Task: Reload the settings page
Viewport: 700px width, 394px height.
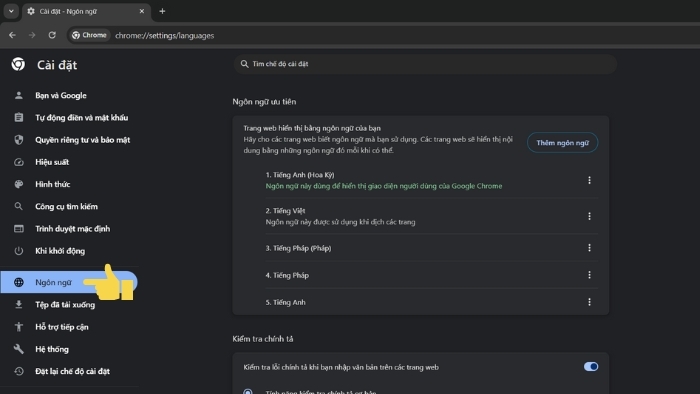Action: [52, 35]
